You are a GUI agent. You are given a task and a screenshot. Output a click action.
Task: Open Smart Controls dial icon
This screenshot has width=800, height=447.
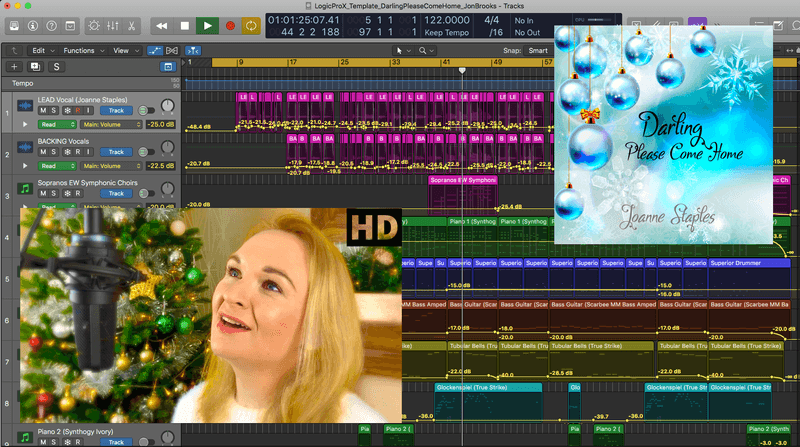click(94, 26)
